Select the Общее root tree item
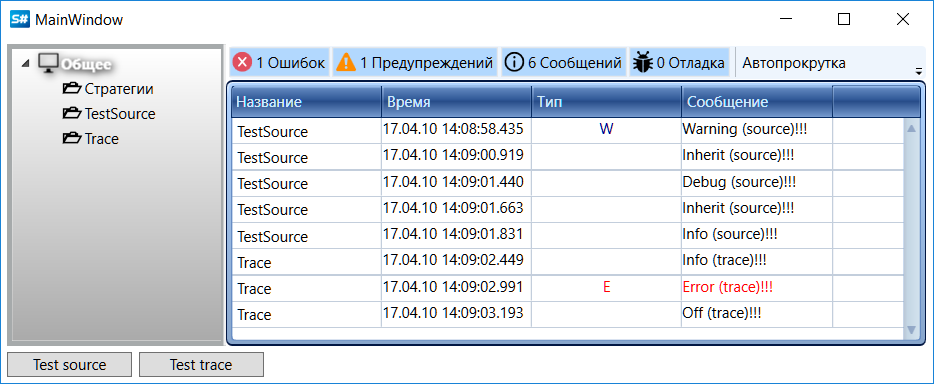 (87, 64)
